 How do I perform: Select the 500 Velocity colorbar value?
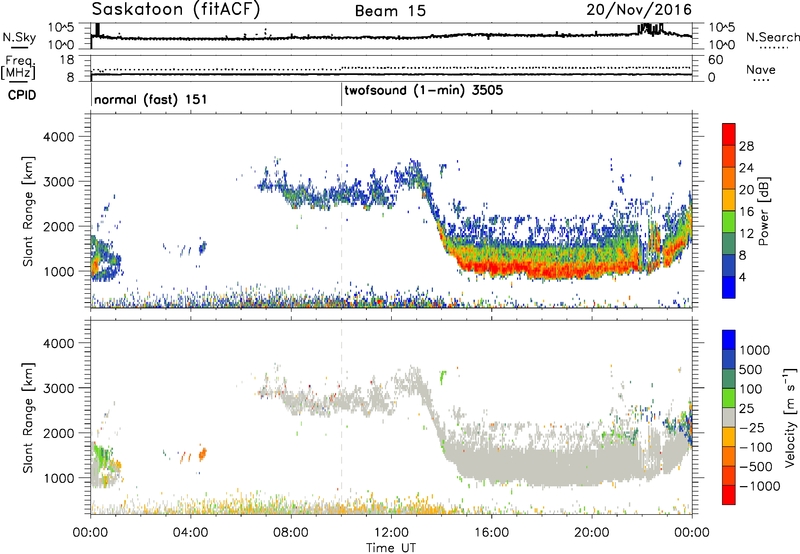pyautogui.click(x=751, y=369)
